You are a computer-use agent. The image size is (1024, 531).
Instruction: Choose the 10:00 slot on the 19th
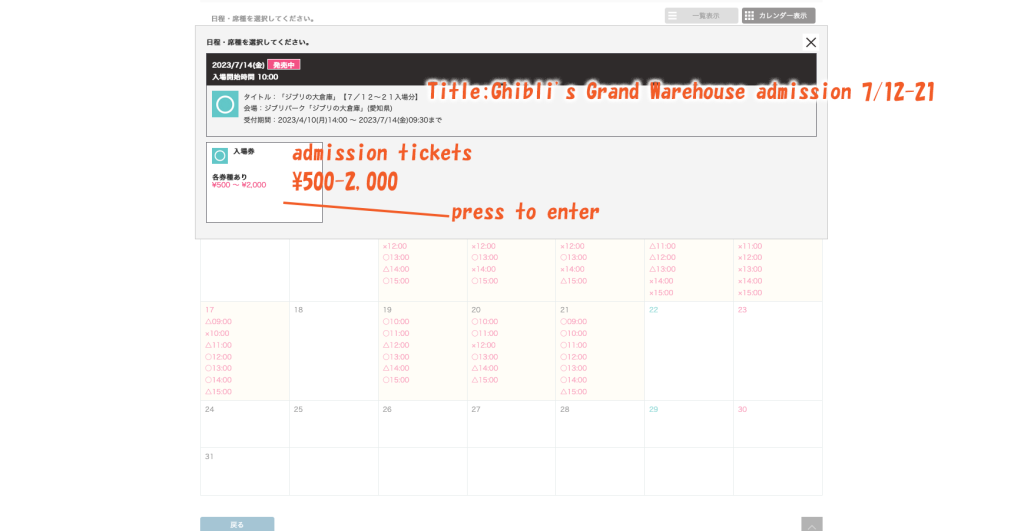(396, 322)
